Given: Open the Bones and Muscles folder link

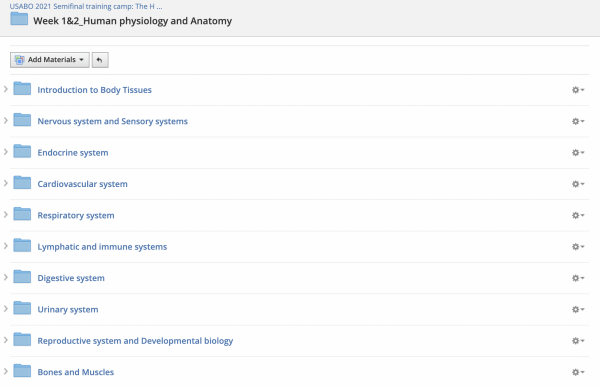Looking at the screenshot, I should pyautogui.click(x=75, y=372).
